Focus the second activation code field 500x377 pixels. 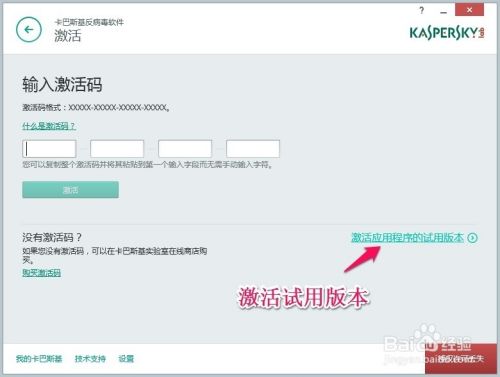[x=117, y=149]
